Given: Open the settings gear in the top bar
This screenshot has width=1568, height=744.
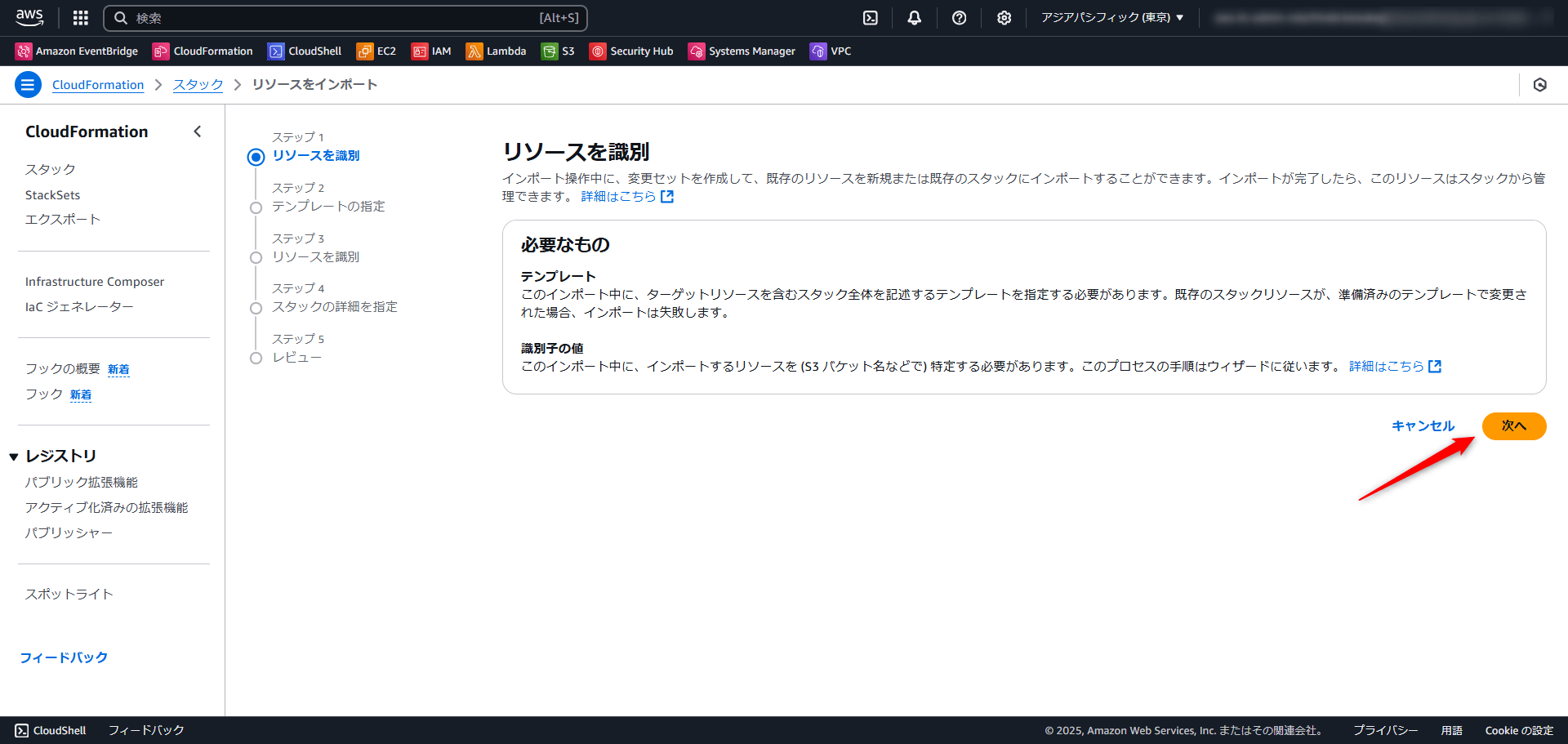Looking at the screenshot, I should click(x=1004, y=18).
